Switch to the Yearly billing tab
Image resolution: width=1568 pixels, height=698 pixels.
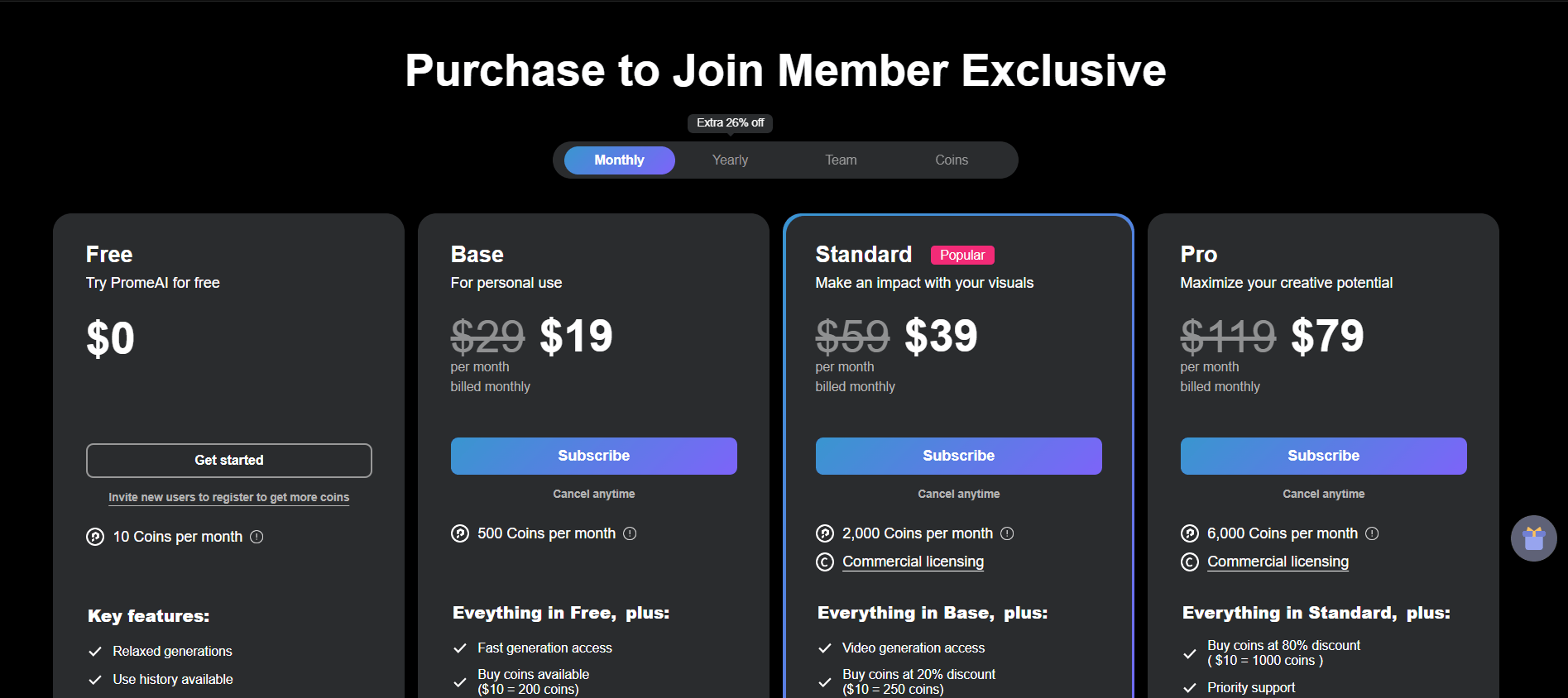pos(729,160)
